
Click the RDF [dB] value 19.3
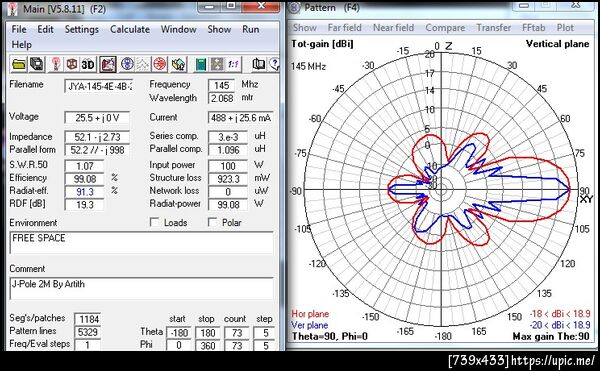point(85,205)
